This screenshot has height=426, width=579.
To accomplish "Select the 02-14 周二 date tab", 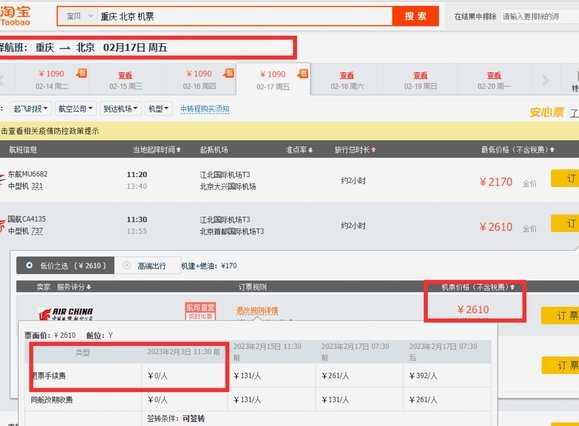I will point(52,79).
